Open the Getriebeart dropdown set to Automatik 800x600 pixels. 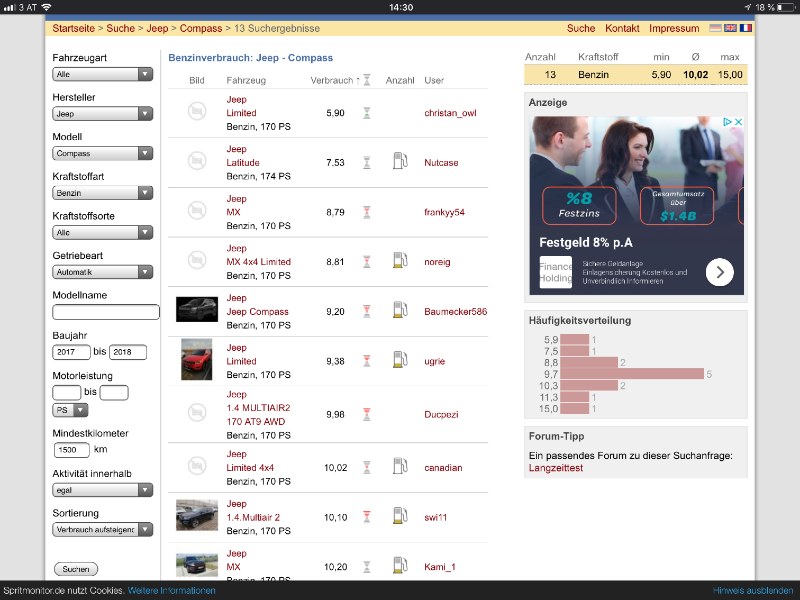tap(102, 272)
